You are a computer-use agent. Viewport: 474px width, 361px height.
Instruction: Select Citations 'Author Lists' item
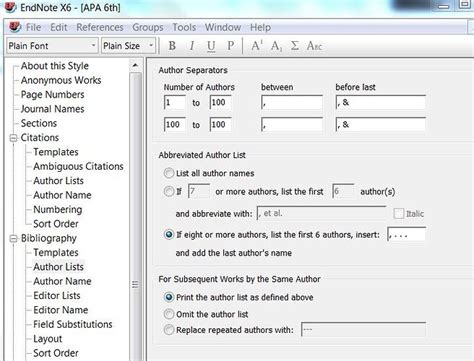point(58,181)
